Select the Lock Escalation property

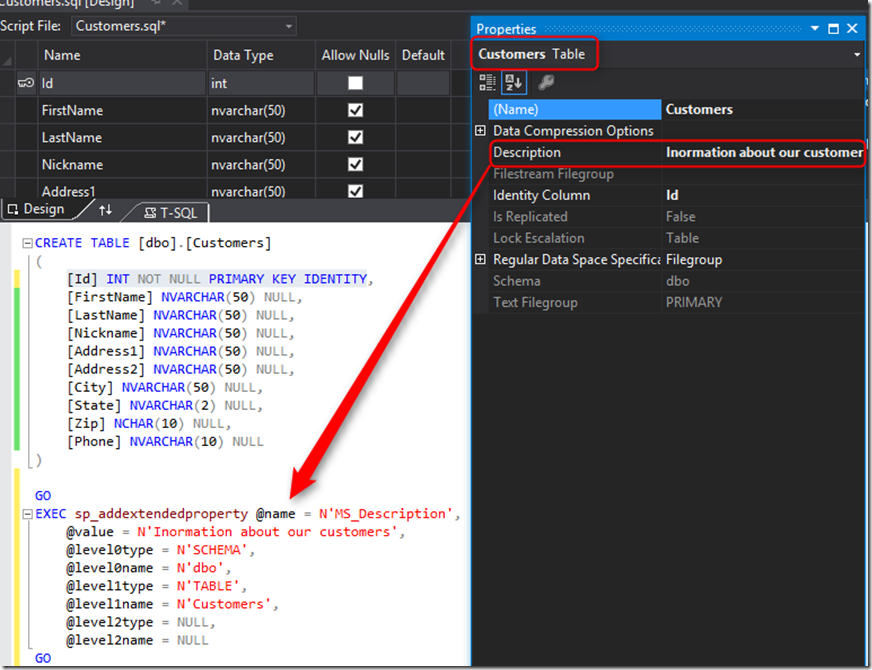pyautogui.click(x=574, y=238)
